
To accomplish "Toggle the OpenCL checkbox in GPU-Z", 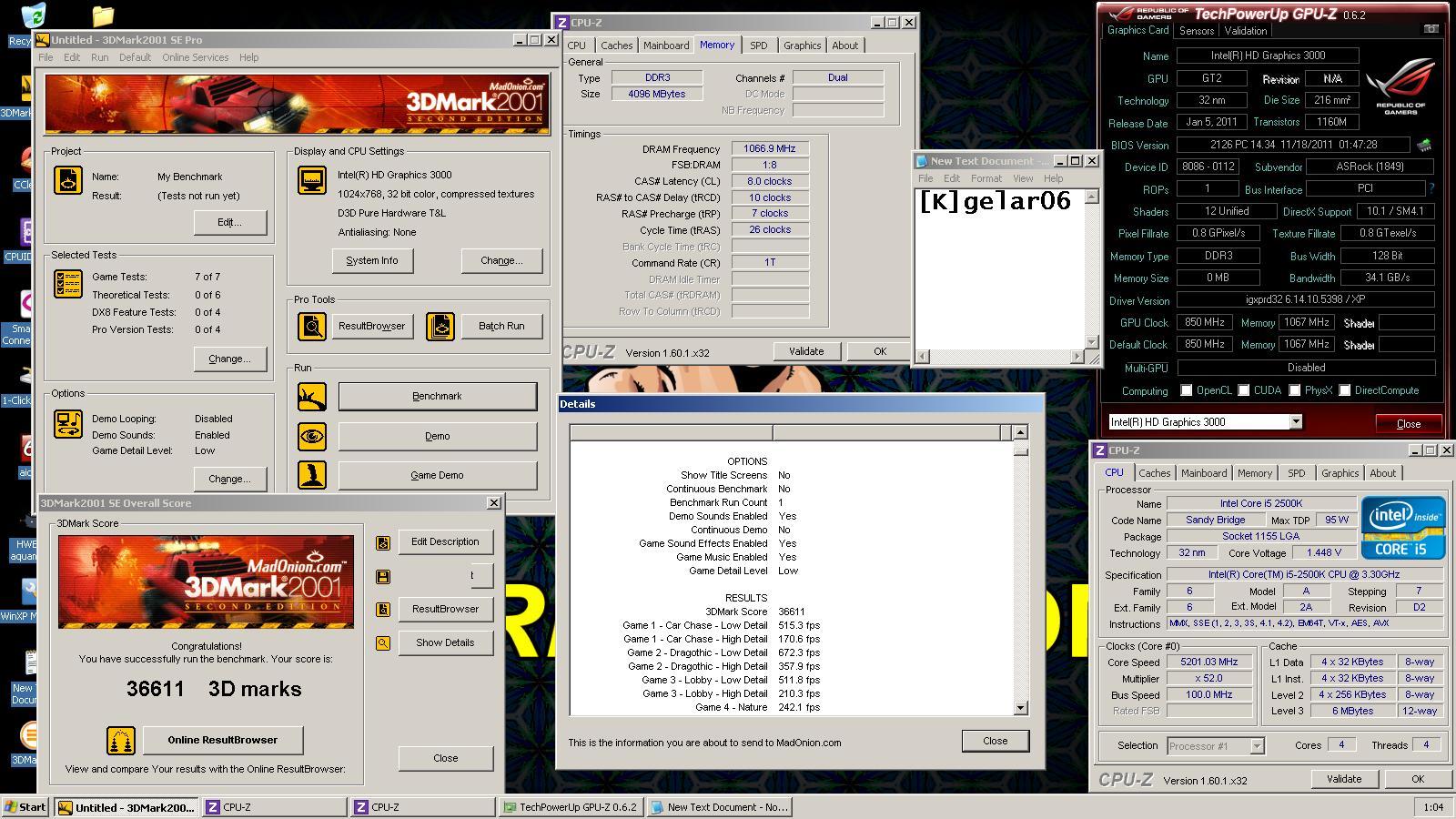I will click(x=1186, y=390).
